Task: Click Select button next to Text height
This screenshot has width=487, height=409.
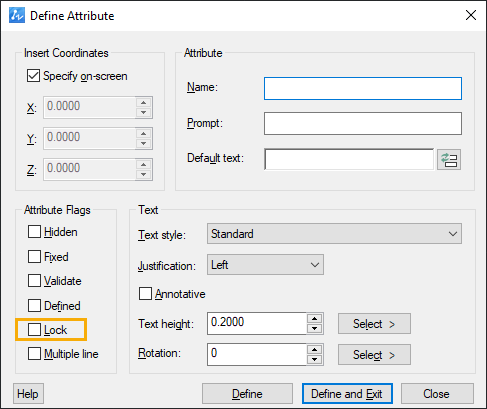Action: coord(374,323)
